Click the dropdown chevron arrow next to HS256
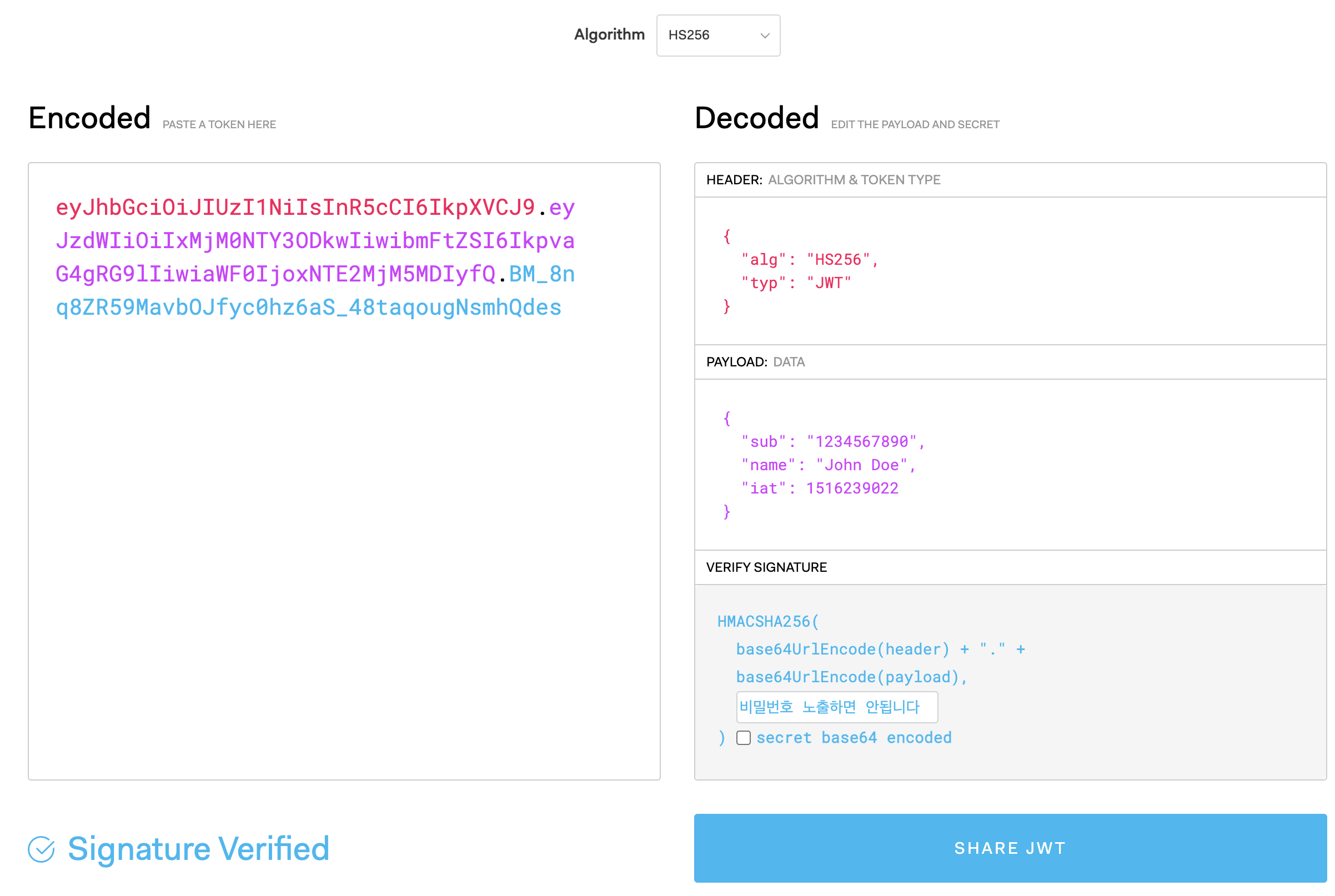The image size is (1335, 896). pos(765,36)
